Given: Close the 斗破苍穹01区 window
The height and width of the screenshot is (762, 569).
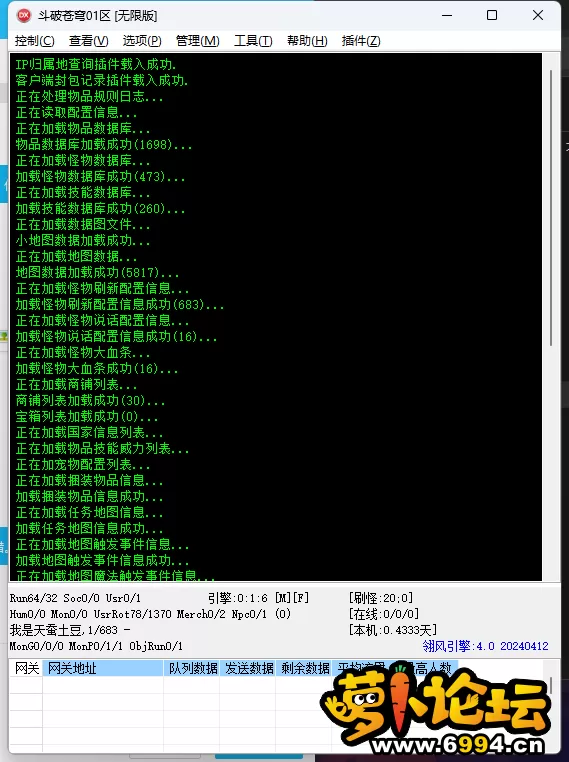Looking at the screenshot, I should coord(537,16).
